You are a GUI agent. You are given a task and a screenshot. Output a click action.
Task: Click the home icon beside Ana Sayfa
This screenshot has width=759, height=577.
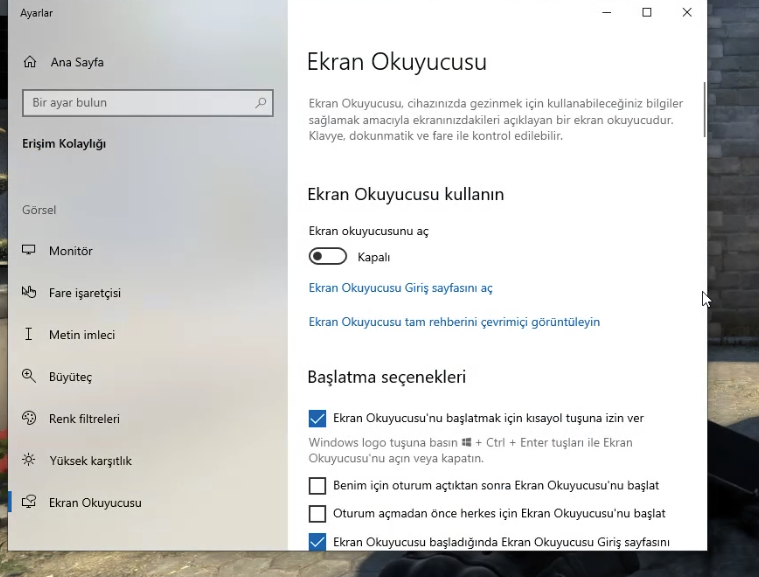pyautogui.click(x=30, y=62)
